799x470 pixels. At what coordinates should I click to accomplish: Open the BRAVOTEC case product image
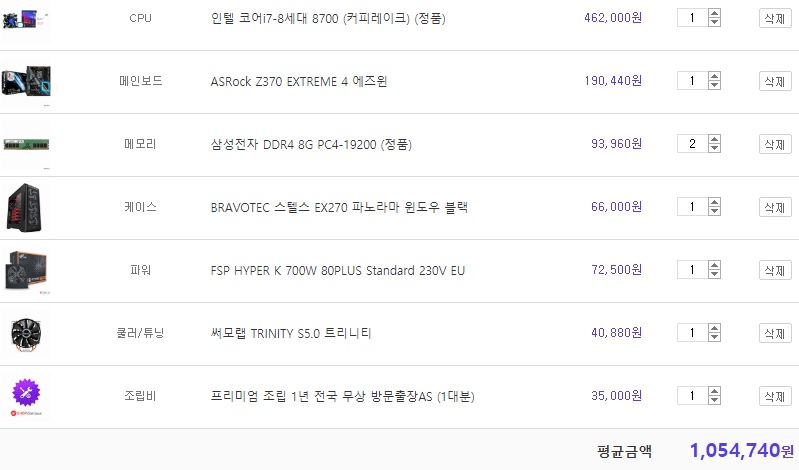(x=26, y=207)
